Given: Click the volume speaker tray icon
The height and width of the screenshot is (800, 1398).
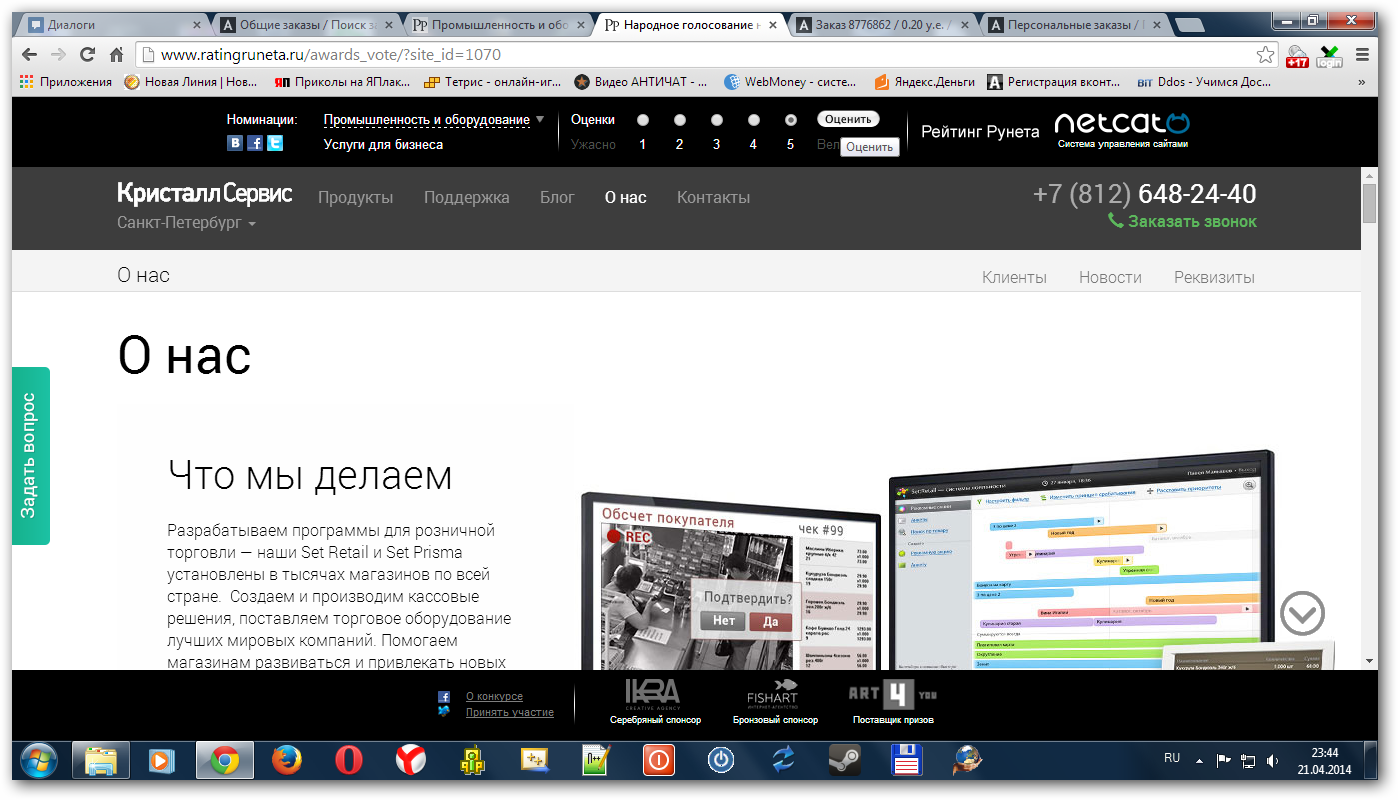Looking at the screenshot, I should tap(1272, 760).
